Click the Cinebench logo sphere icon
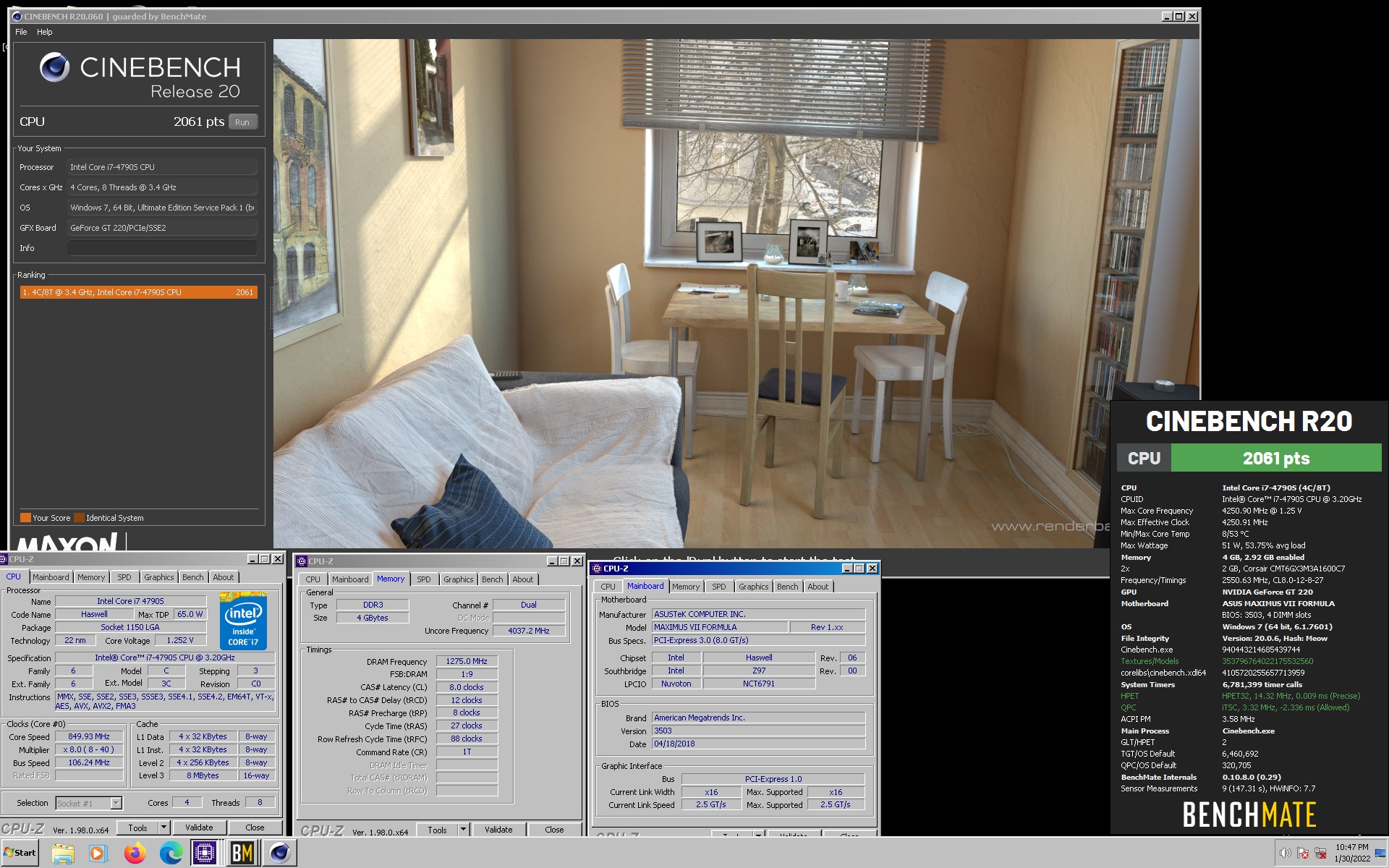1389x868 pixels. coord(54,67)
